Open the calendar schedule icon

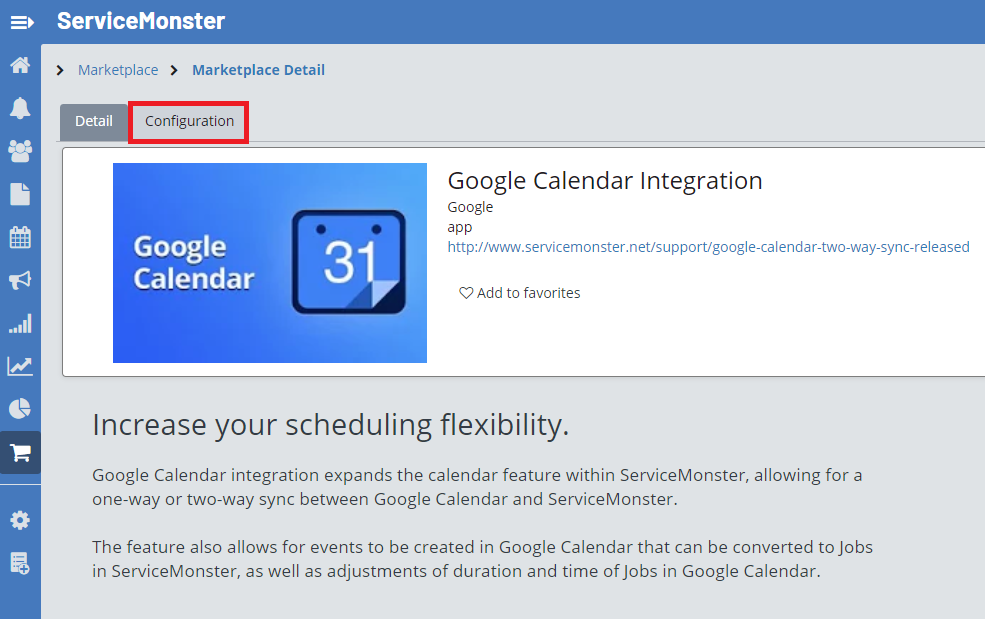[20, 237]
